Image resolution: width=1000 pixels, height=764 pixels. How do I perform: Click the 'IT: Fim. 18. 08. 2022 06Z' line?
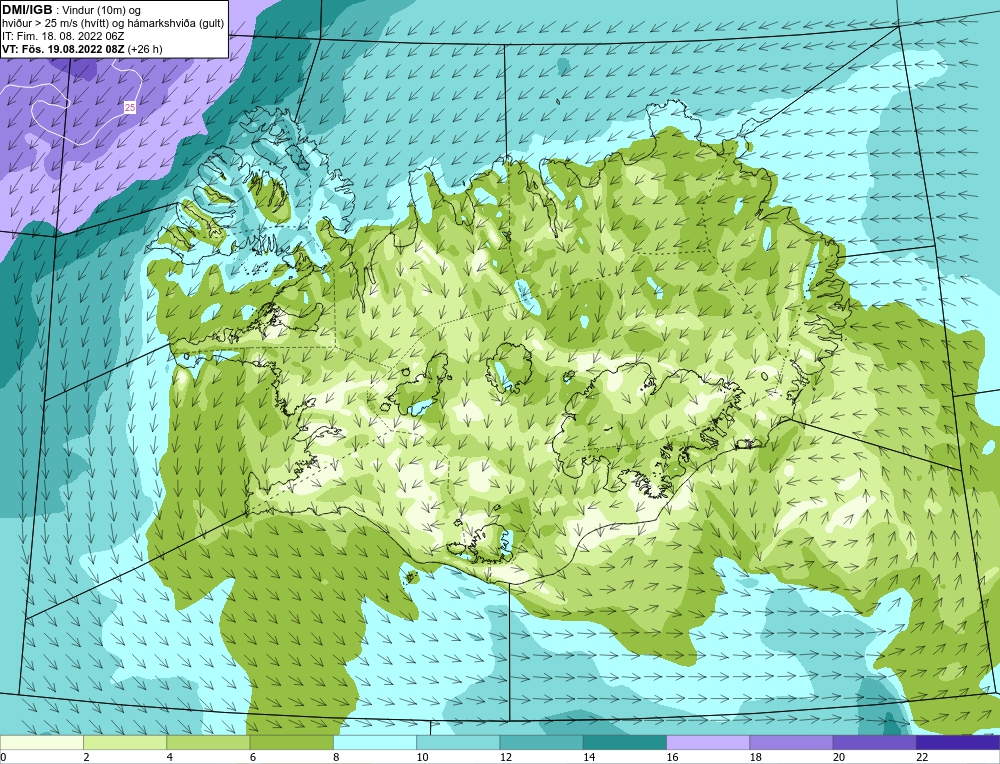63,36
